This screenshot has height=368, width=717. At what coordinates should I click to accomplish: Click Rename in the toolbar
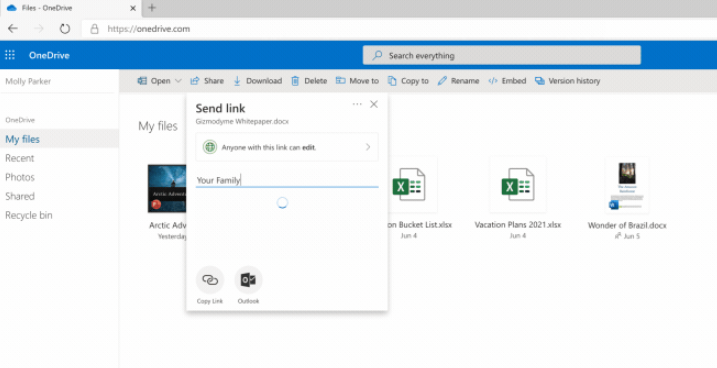[x=458, y=81]
